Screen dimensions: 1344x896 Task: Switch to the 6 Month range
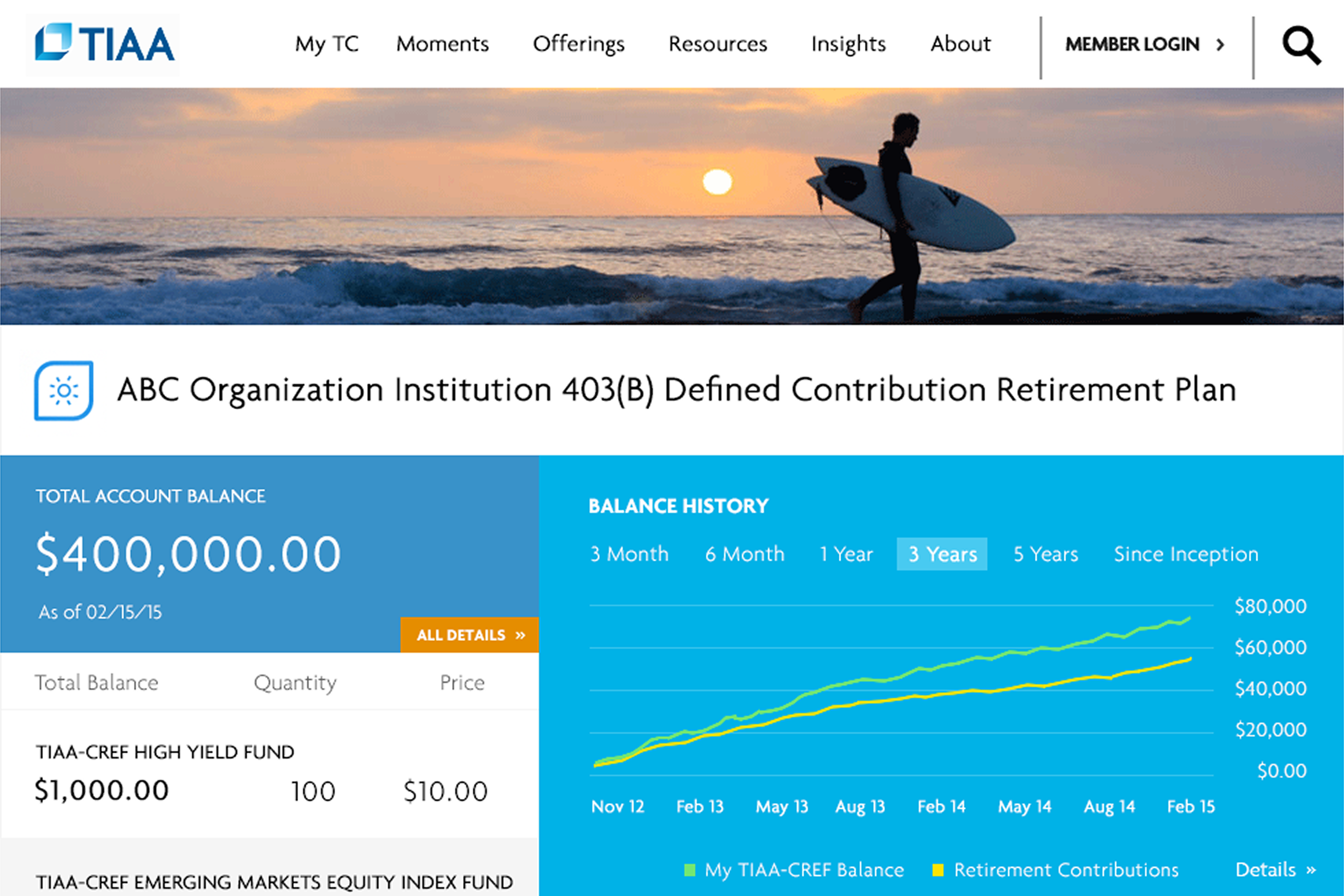744,554
